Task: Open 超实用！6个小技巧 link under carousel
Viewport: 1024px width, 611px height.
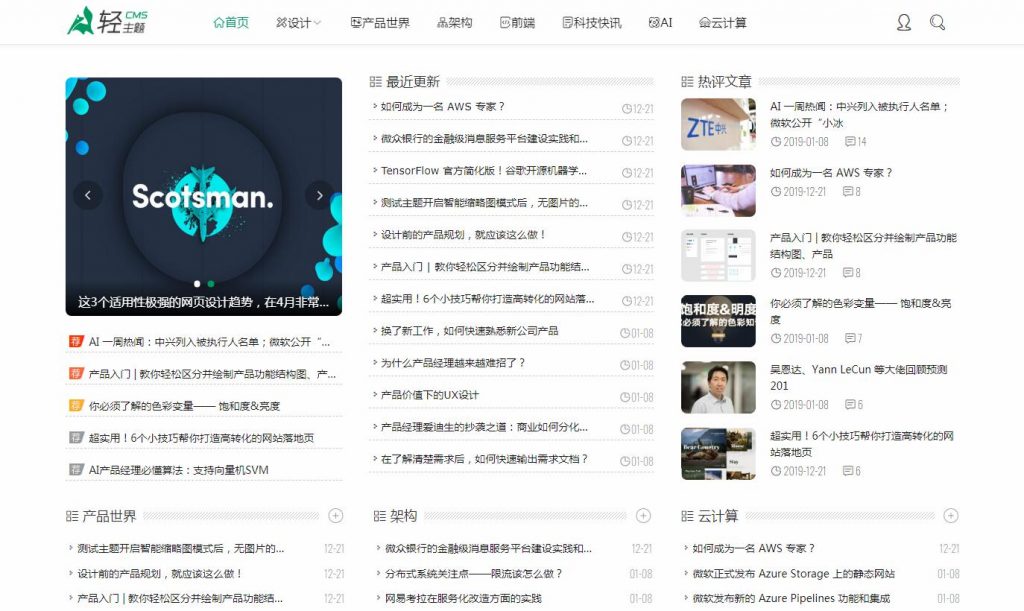Action: [201, 438]
